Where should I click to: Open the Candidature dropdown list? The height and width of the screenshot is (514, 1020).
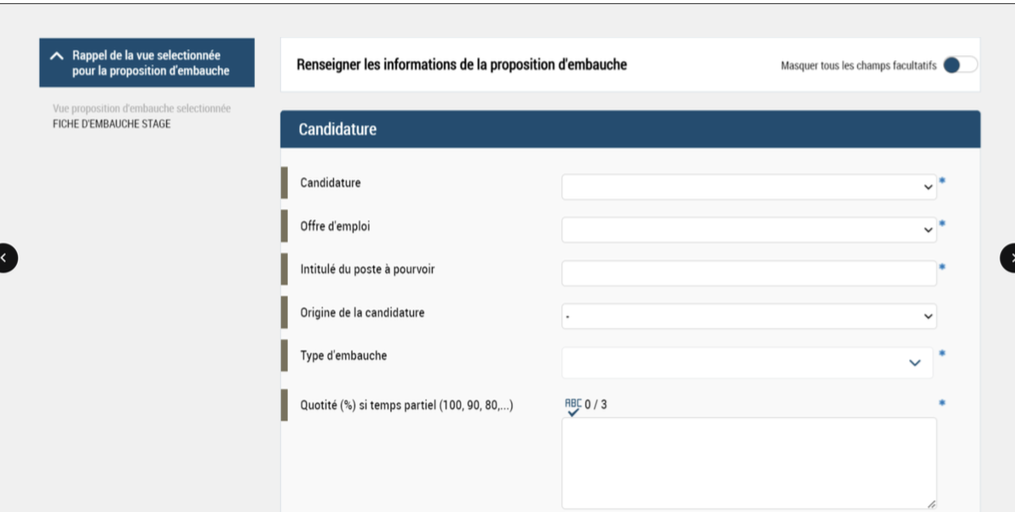748,187
